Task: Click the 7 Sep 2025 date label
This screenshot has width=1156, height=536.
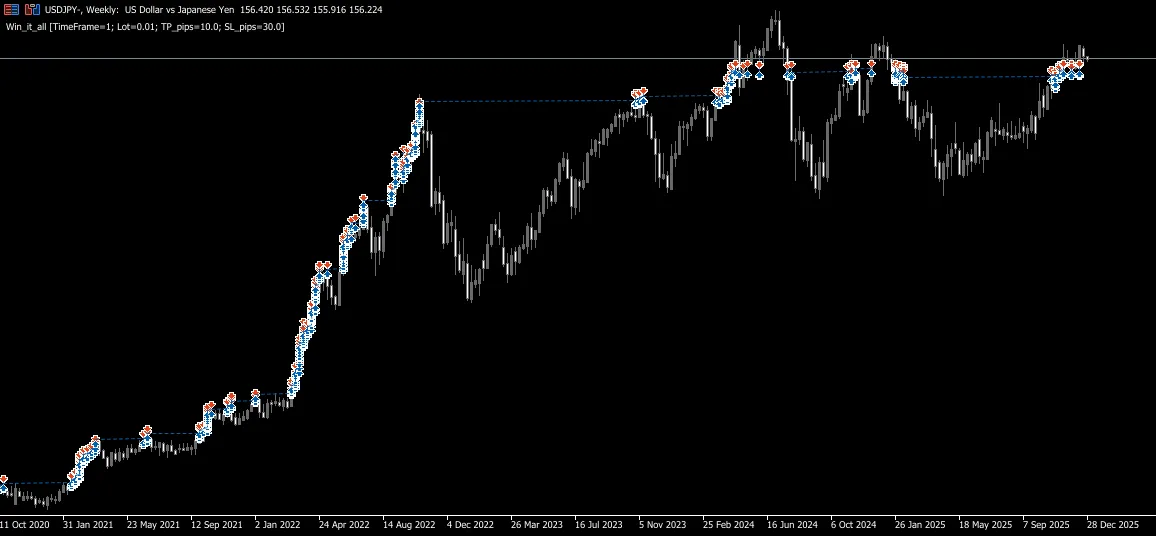Action: click(x=1047, y=526)
